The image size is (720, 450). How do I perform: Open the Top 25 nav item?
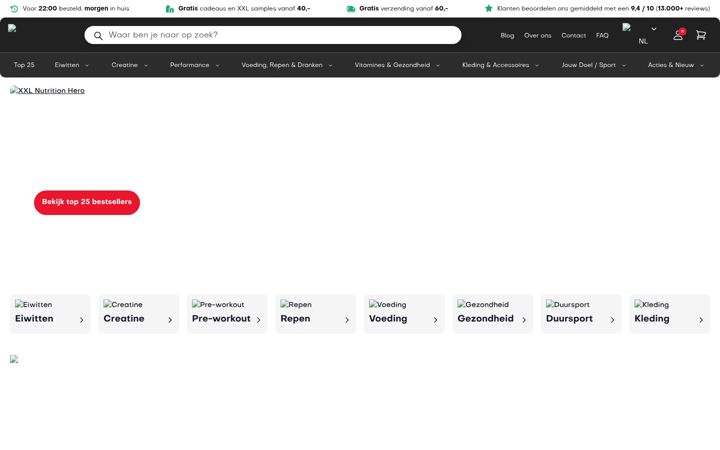[x=24, y=65]
